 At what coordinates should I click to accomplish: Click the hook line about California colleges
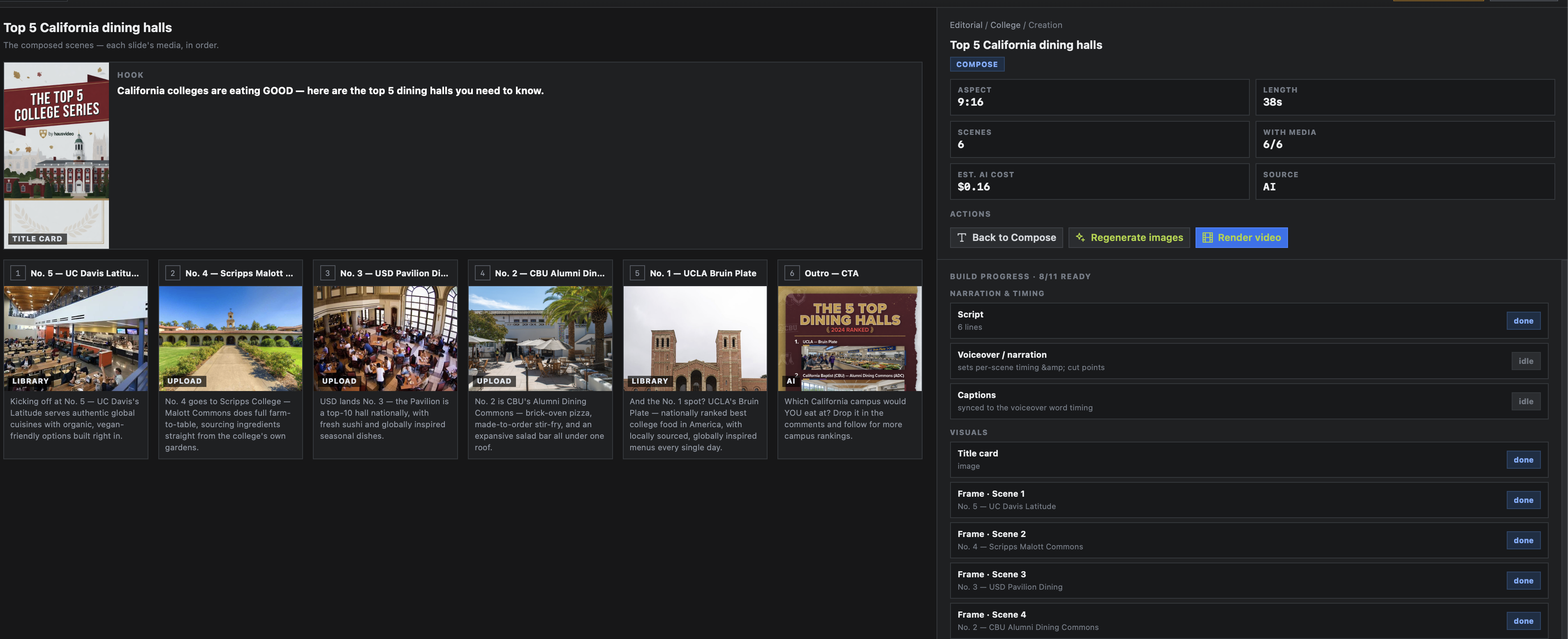(x=330, y=91)
